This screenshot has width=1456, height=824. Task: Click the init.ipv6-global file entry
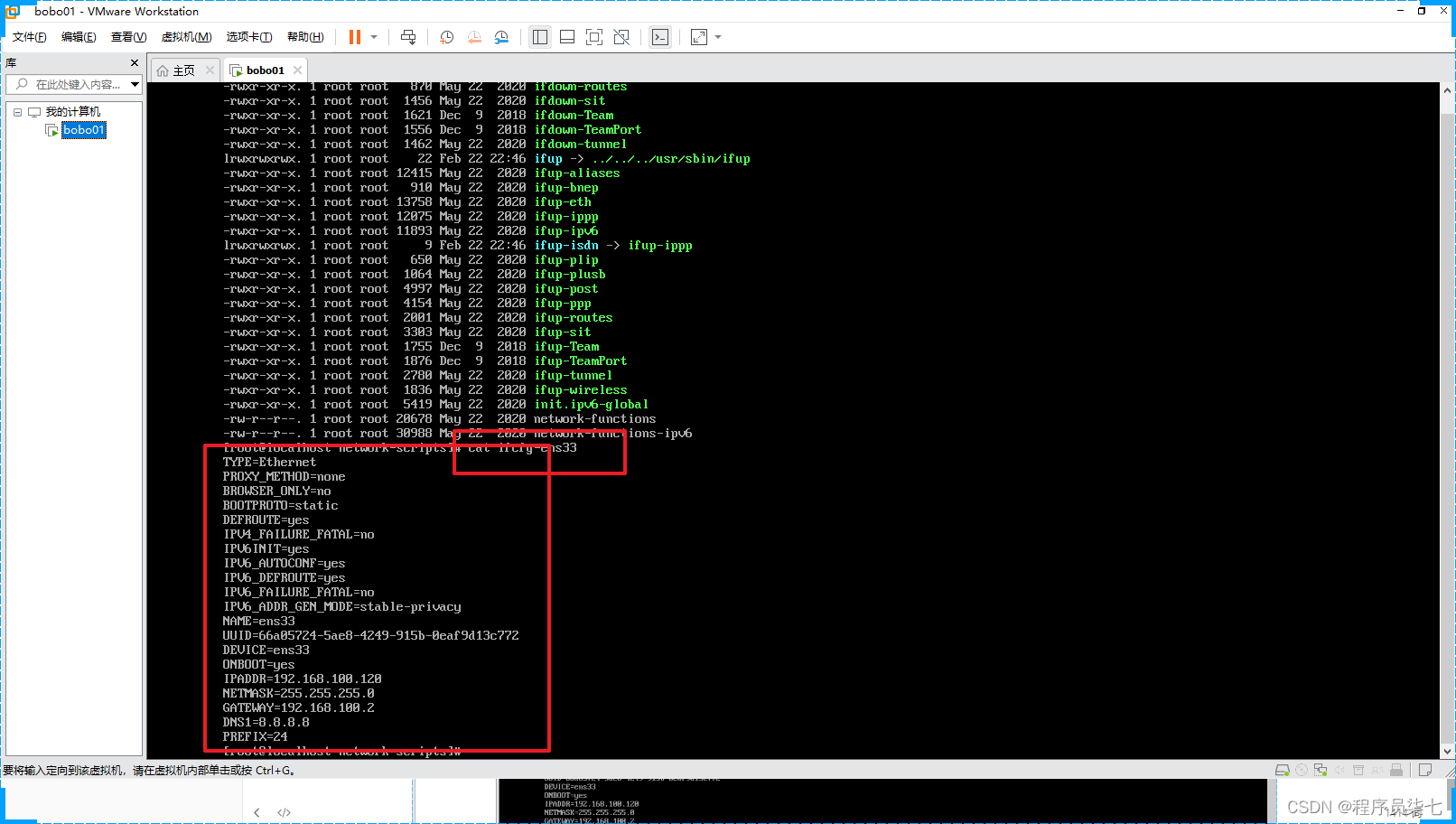click(x=591, y=405)
